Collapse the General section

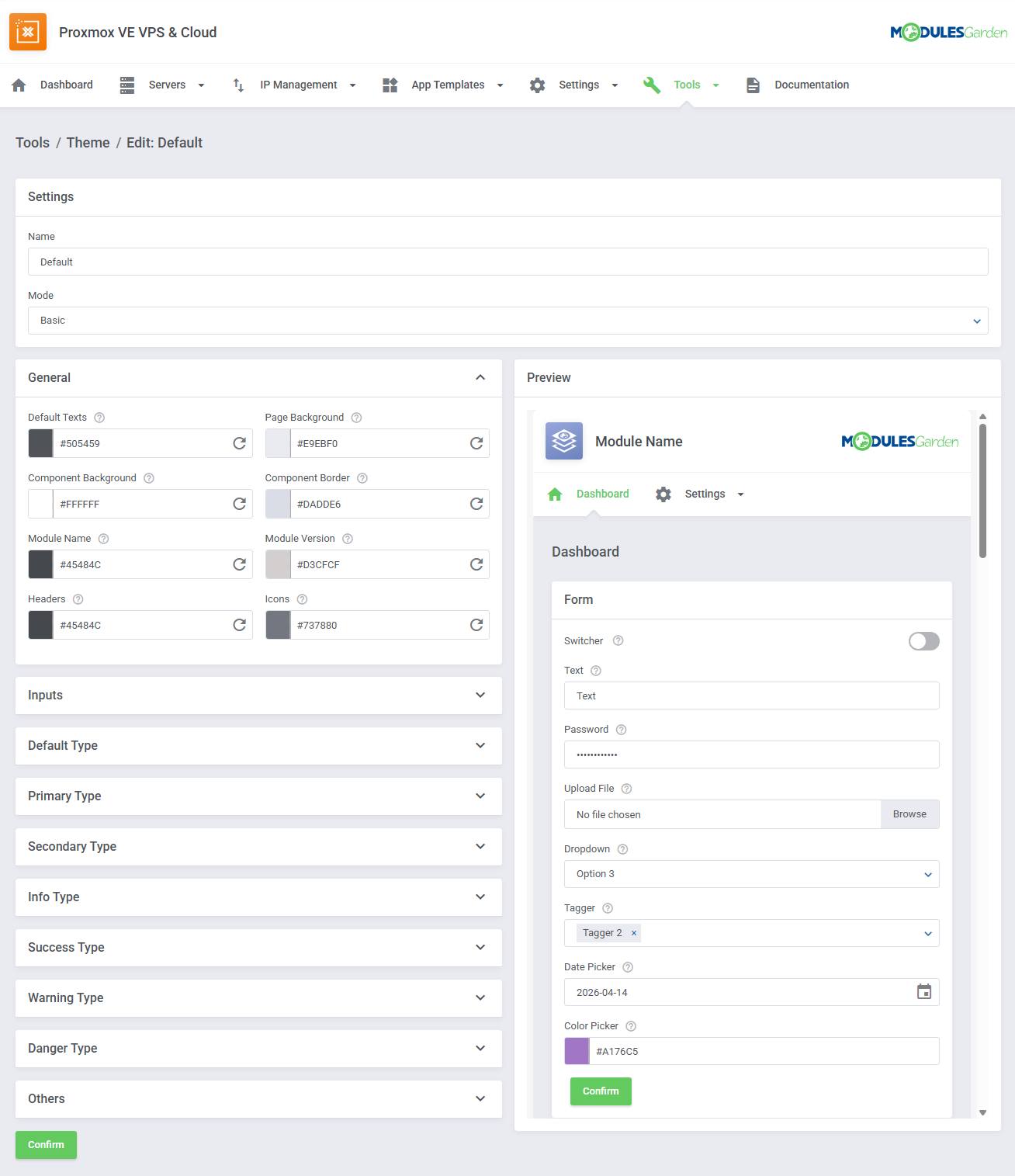coord(480,378)
